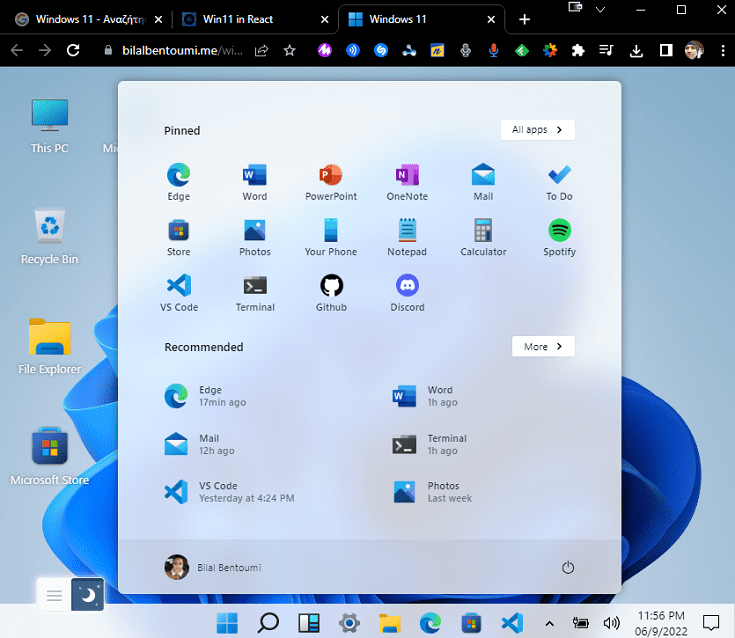
Task: Open the PowerPoint pinned app
Action: point(331,182)
